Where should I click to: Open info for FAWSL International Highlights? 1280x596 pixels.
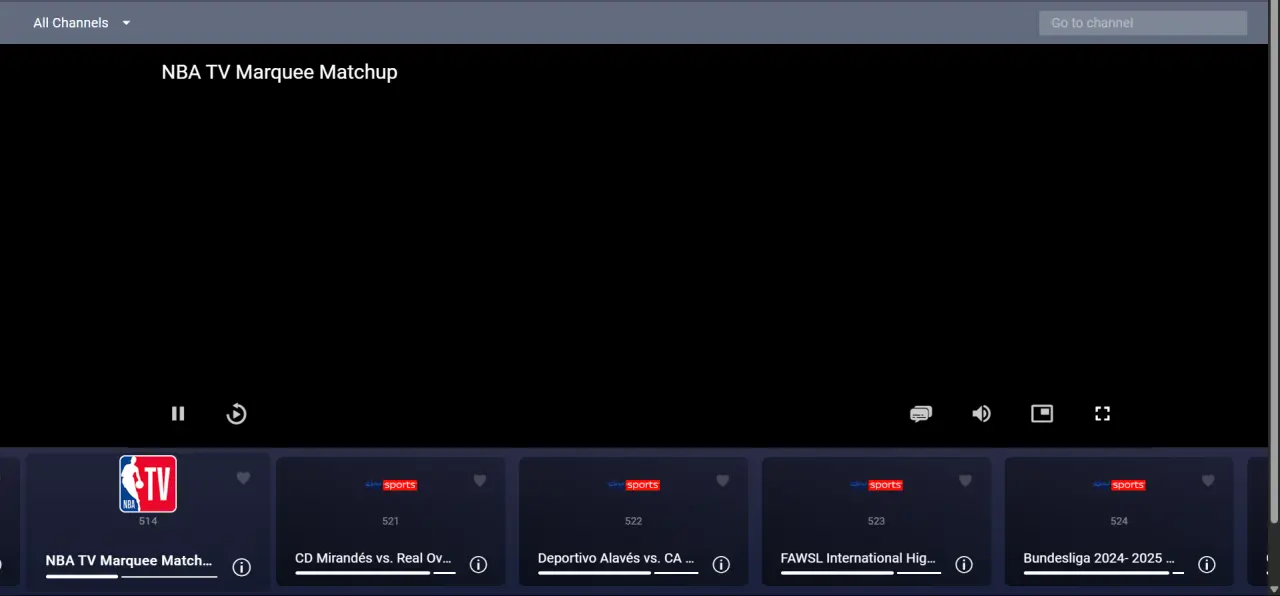[964, 565]
